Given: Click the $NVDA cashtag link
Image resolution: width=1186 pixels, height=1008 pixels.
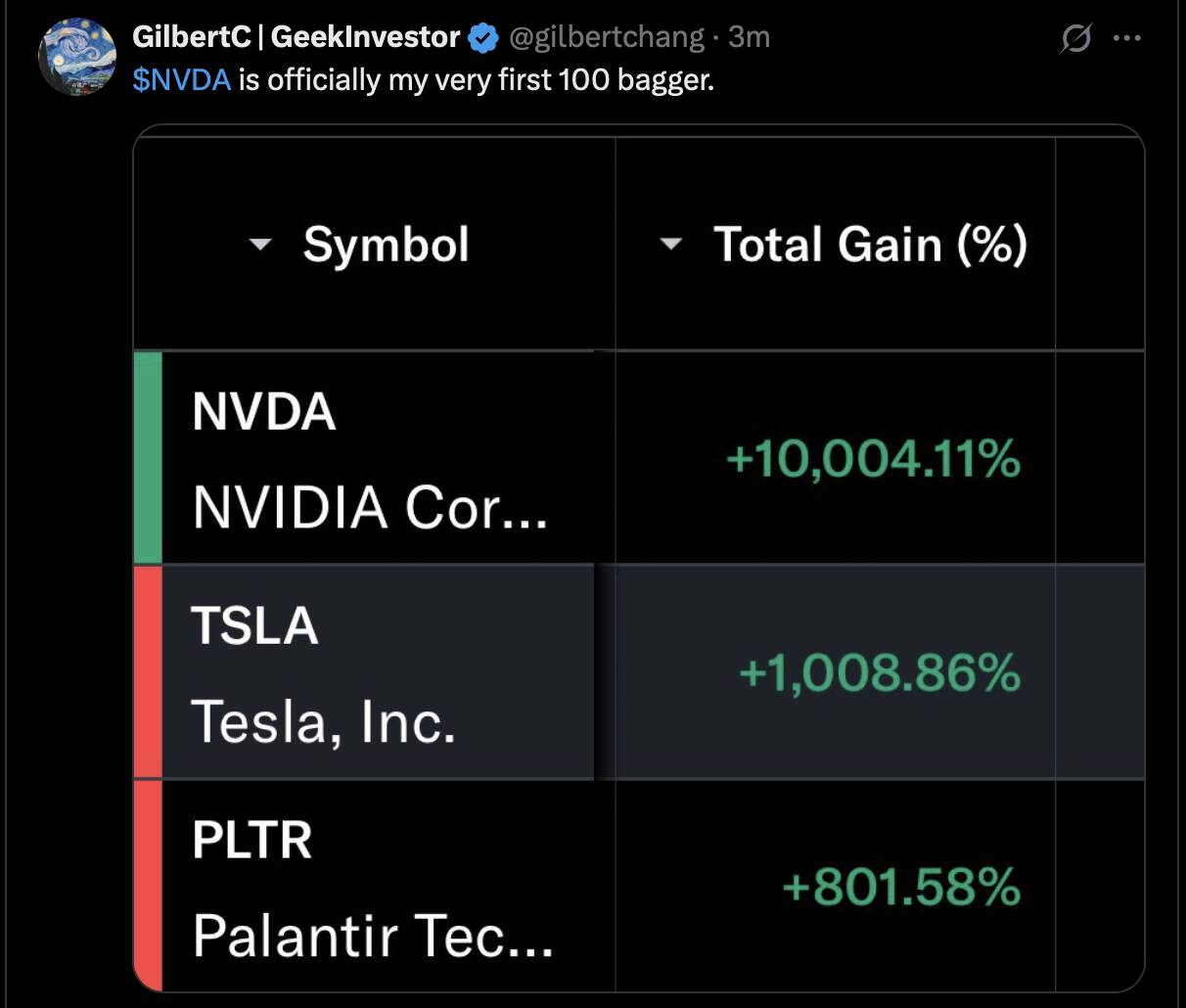Looking at the screenshot, I should (182, 79).
